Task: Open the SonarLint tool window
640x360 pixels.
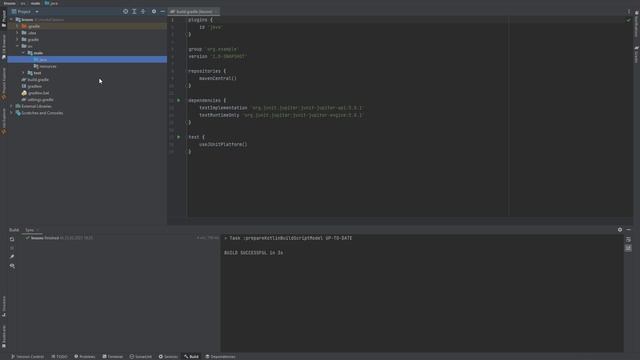Action: 140,357
